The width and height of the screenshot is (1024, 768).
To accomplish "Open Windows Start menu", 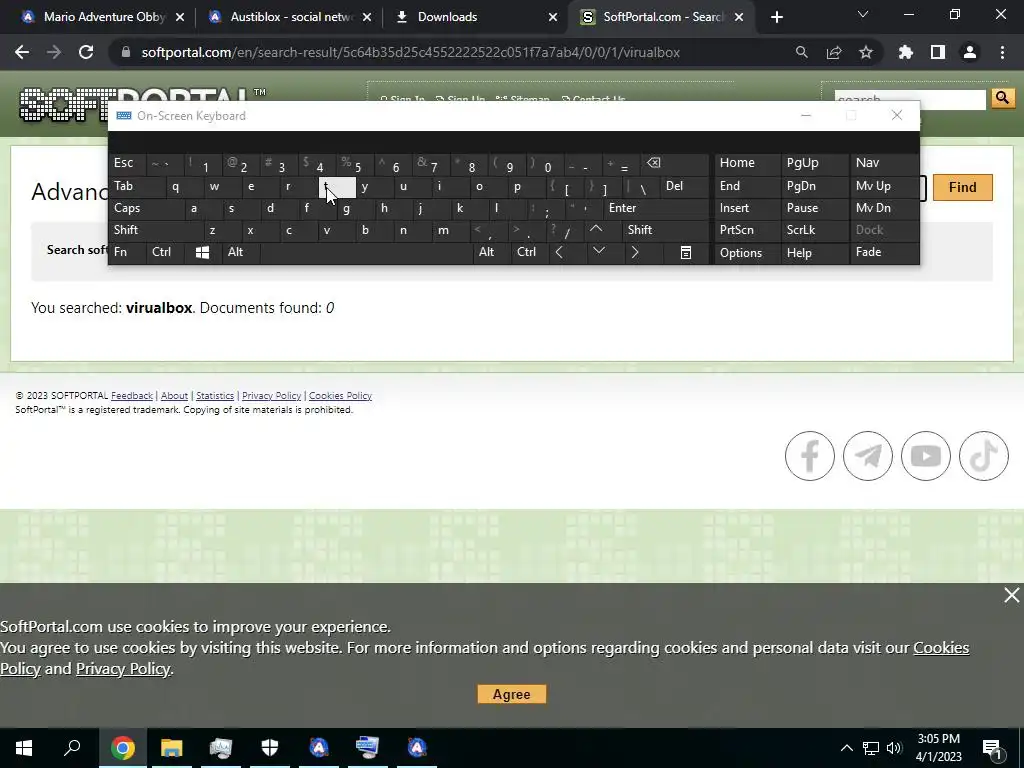I will click(x=24, y=748).
